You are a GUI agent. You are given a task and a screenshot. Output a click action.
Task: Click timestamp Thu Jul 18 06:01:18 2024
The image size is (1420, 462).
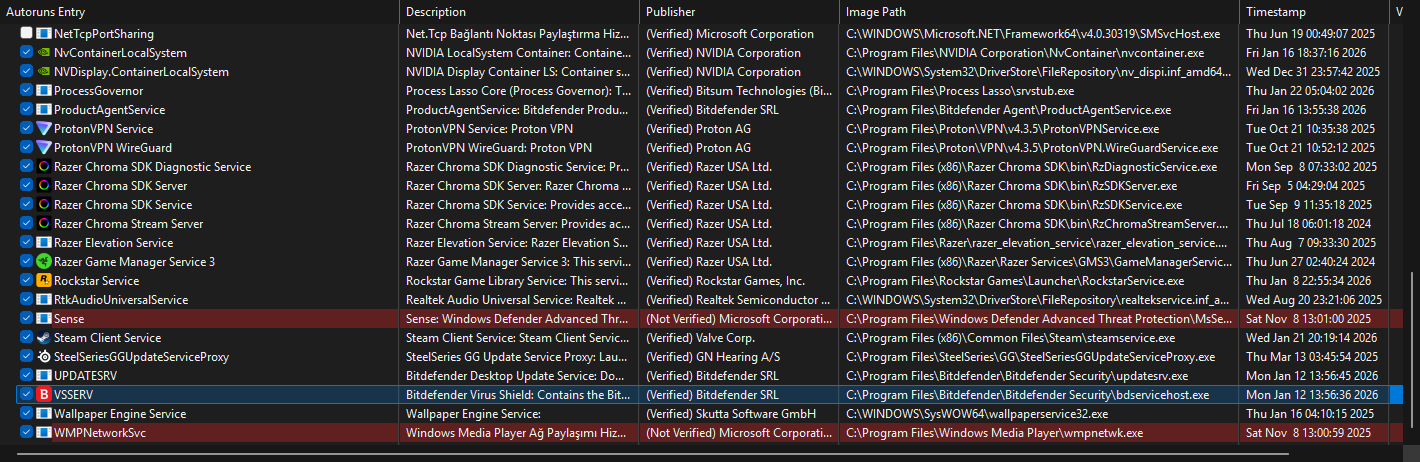click(1311, 224)
